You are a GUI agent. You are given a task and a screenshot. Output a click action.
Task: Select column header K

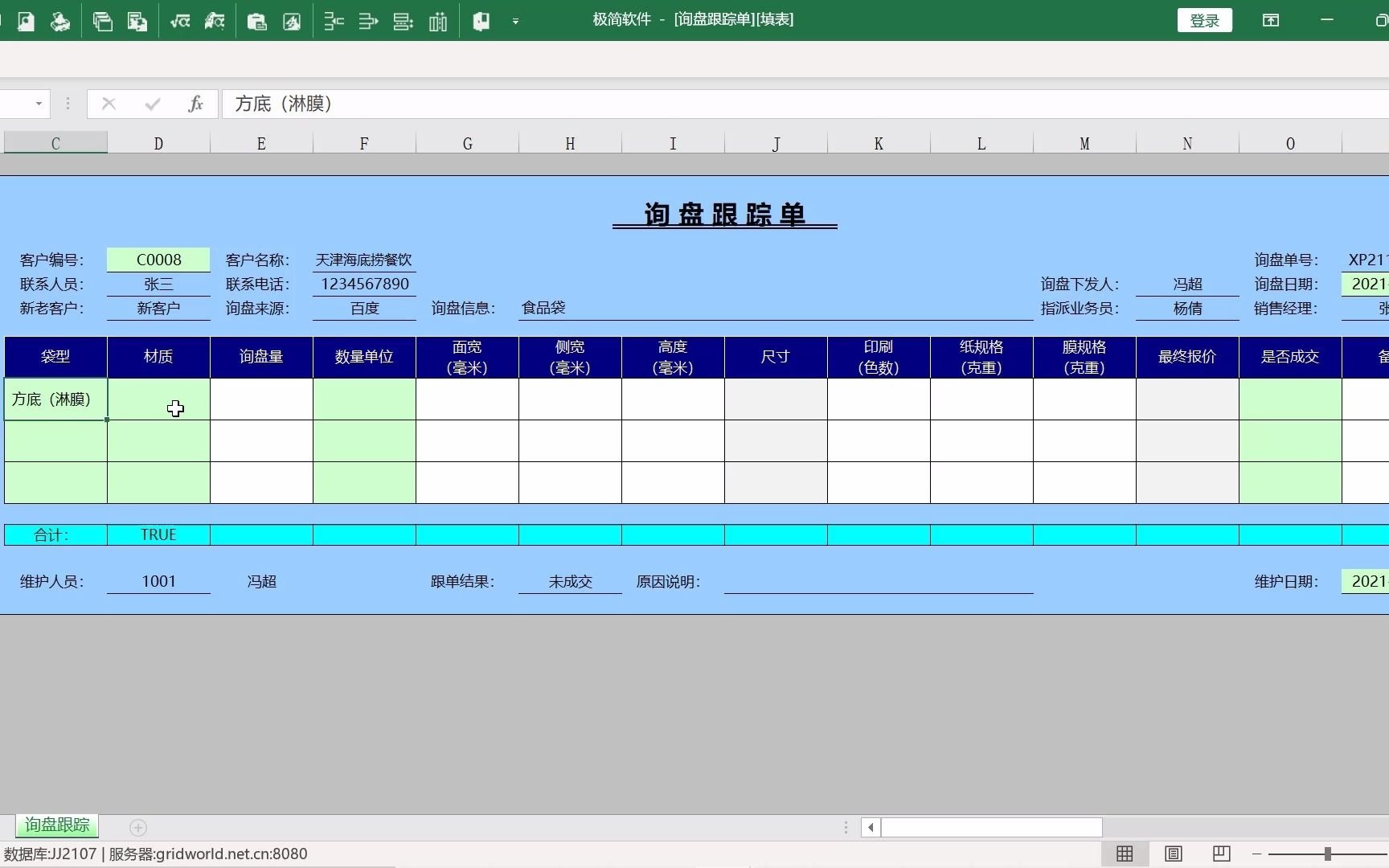[x=879, y=143]
